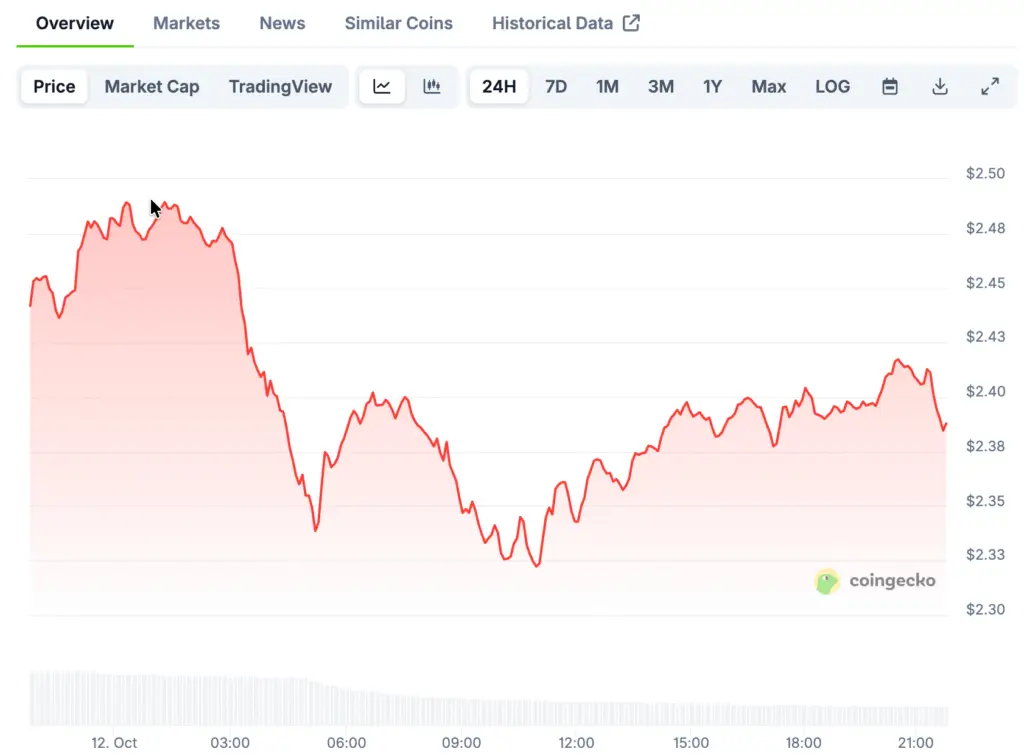Expand chart to fullscreen

pyautogui.click(x=990, y=87)
